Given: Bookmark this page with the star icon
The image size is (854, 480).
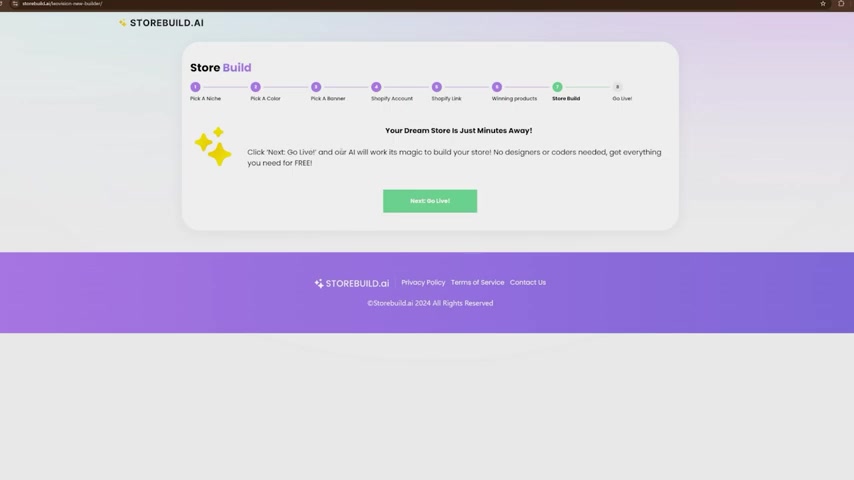Looking at the screenshot, I should 823,4.
